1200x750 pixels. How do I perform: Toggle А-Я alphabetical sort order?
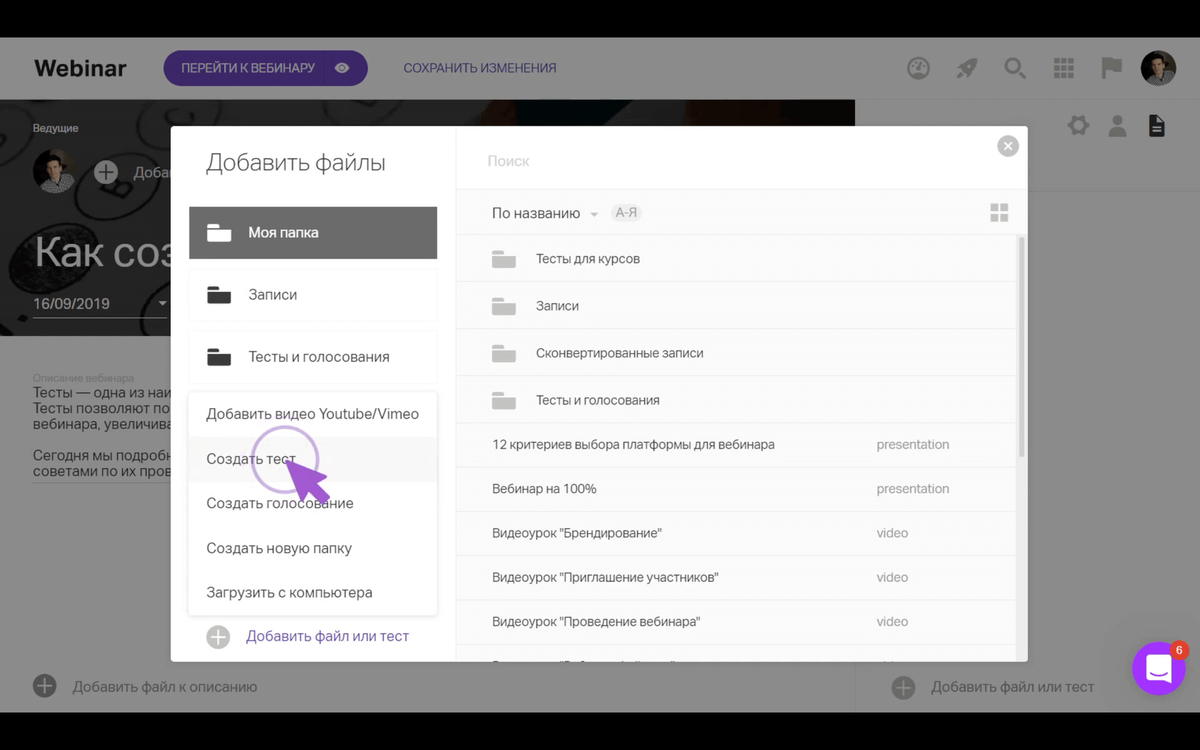click(626, 212)
